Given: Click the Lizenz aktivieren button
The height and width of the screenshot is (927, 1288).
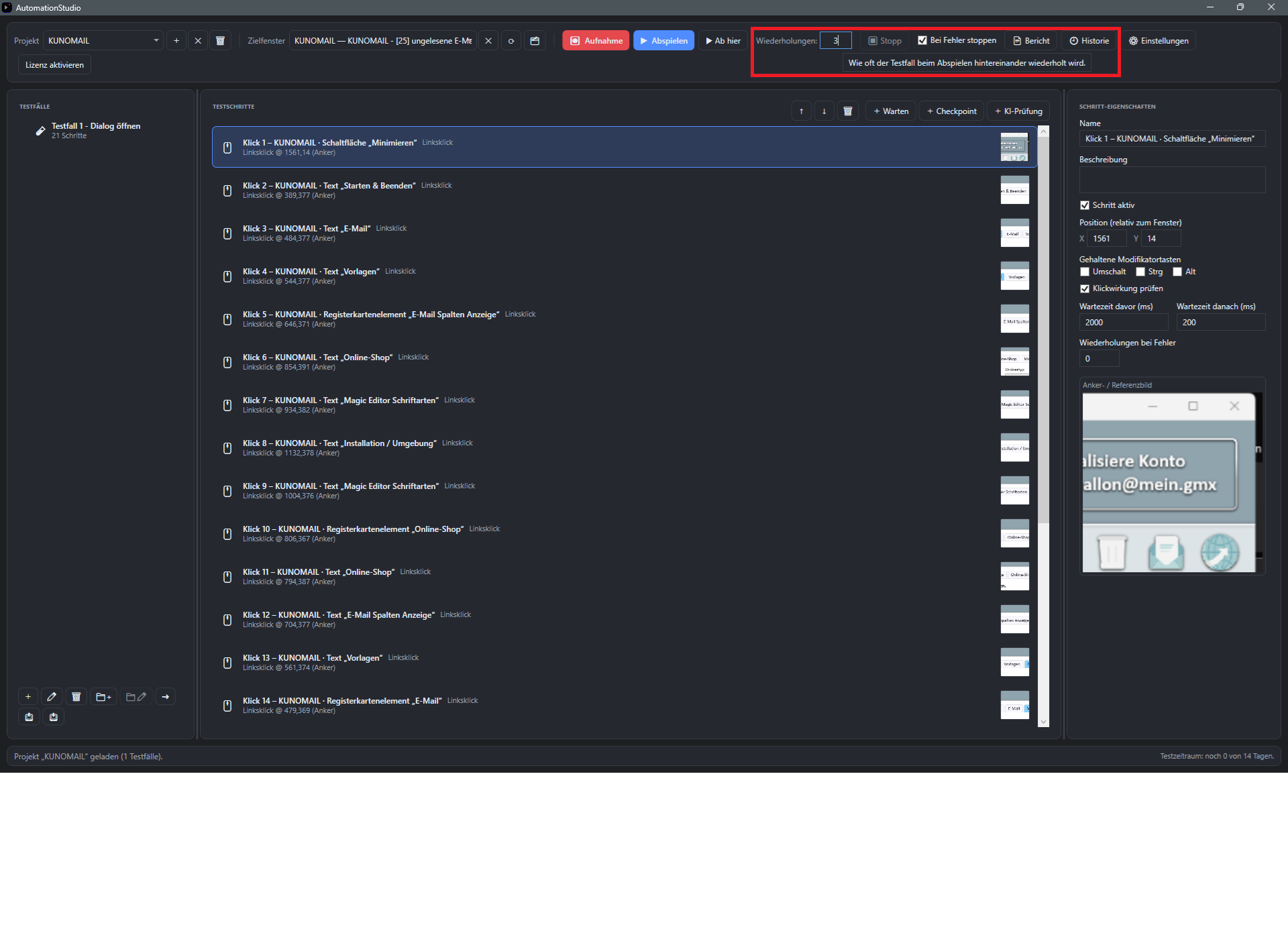Looking at the screenshot, I should tap(54, 65).
